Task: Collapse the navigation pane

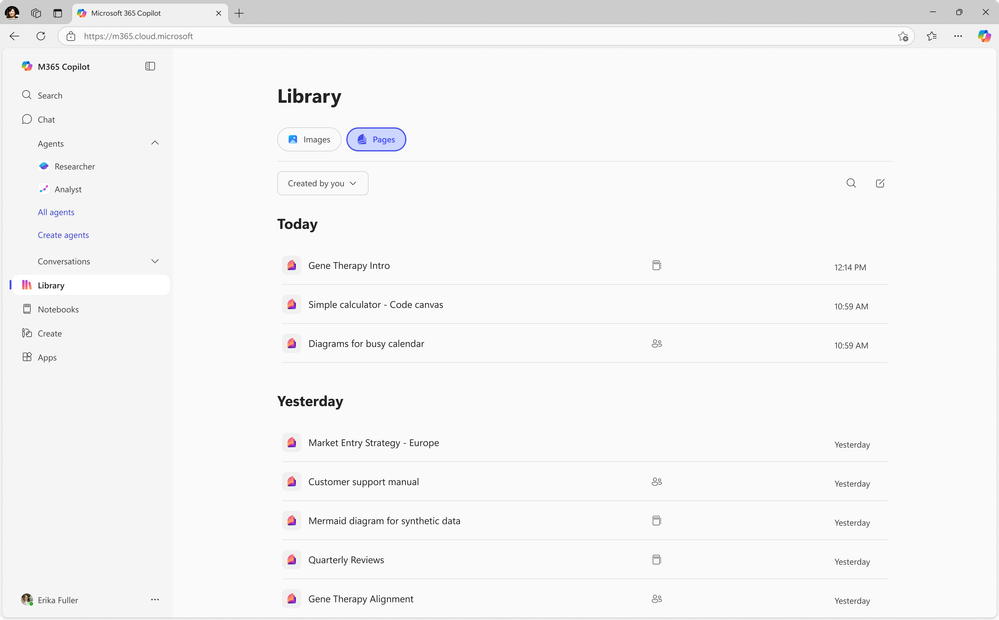Action: (x=150, y=66)
